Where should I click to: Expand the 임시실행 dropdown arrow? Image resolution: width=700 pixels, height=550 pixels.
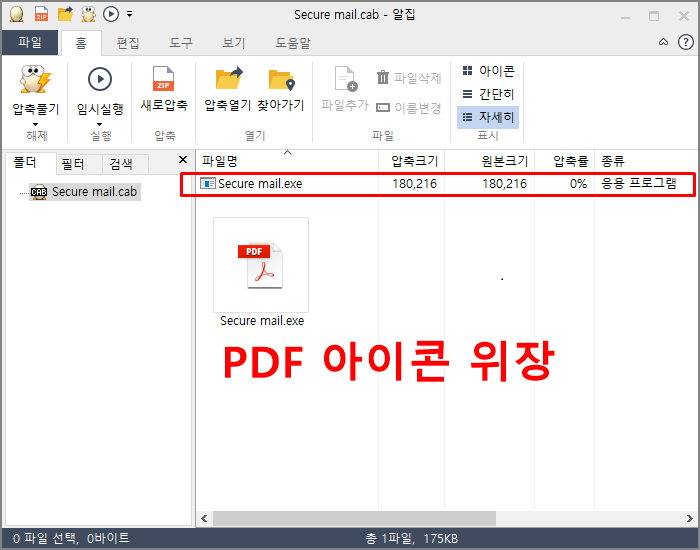click(x=100, y=124)
